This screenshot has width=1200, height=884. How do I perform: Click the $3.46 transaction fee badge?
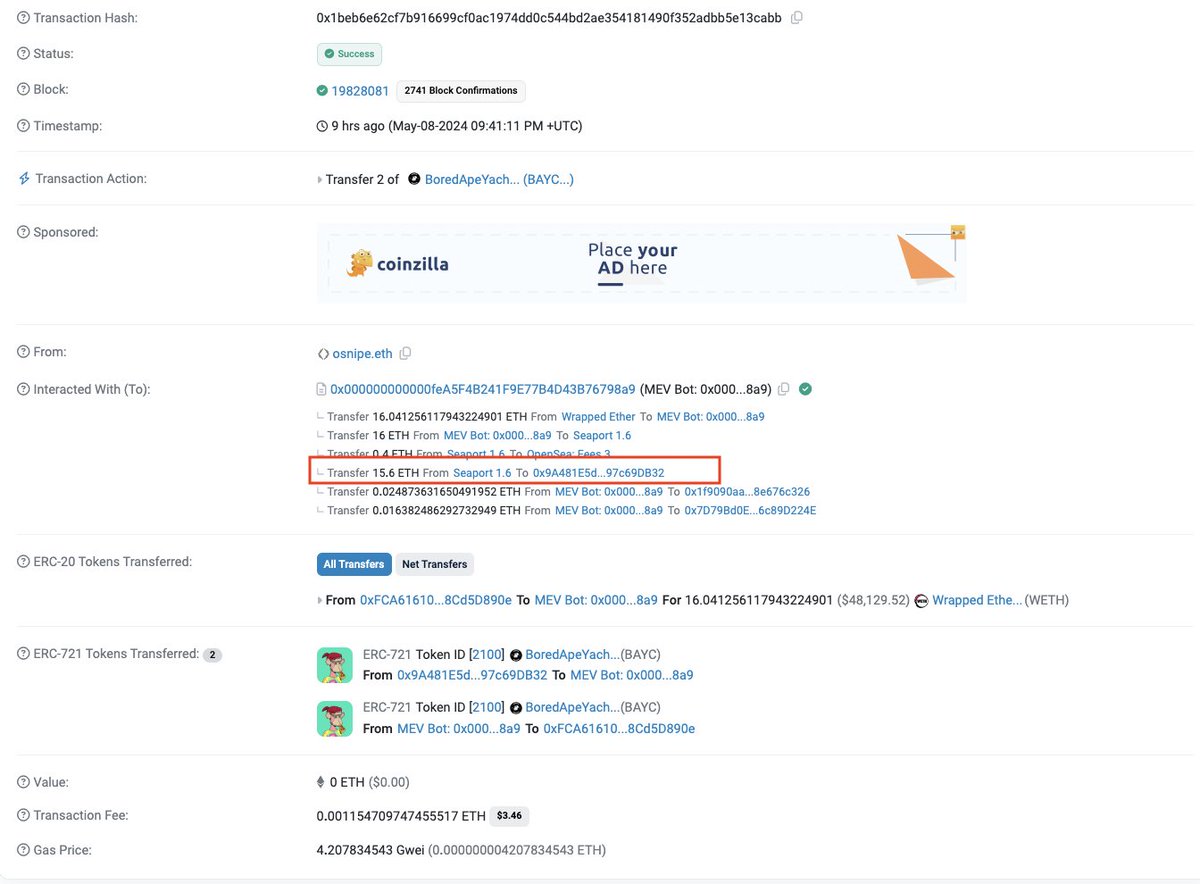point(509,816)
